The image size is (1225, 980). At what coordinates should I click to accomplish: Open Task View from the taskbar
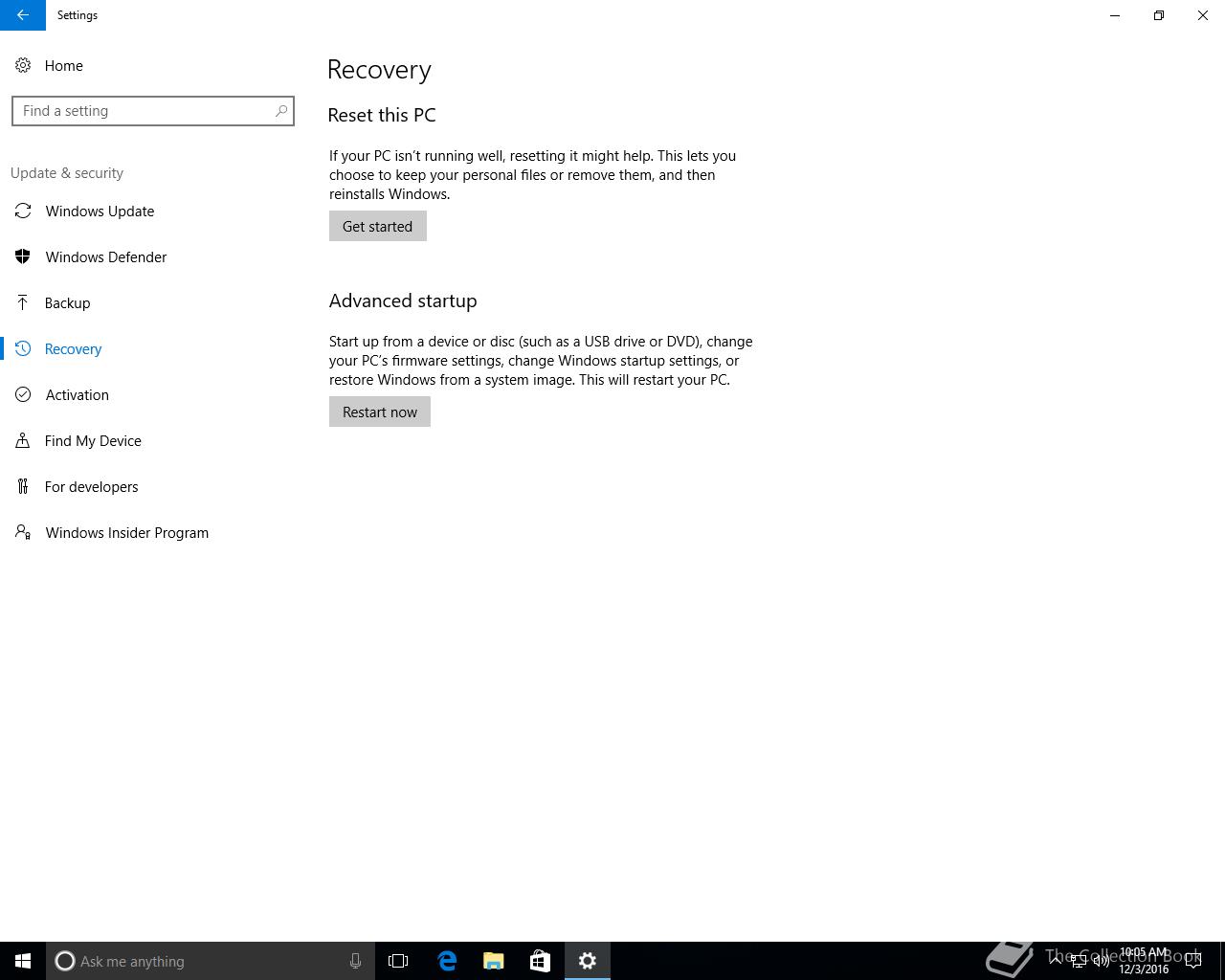(398, 961)
